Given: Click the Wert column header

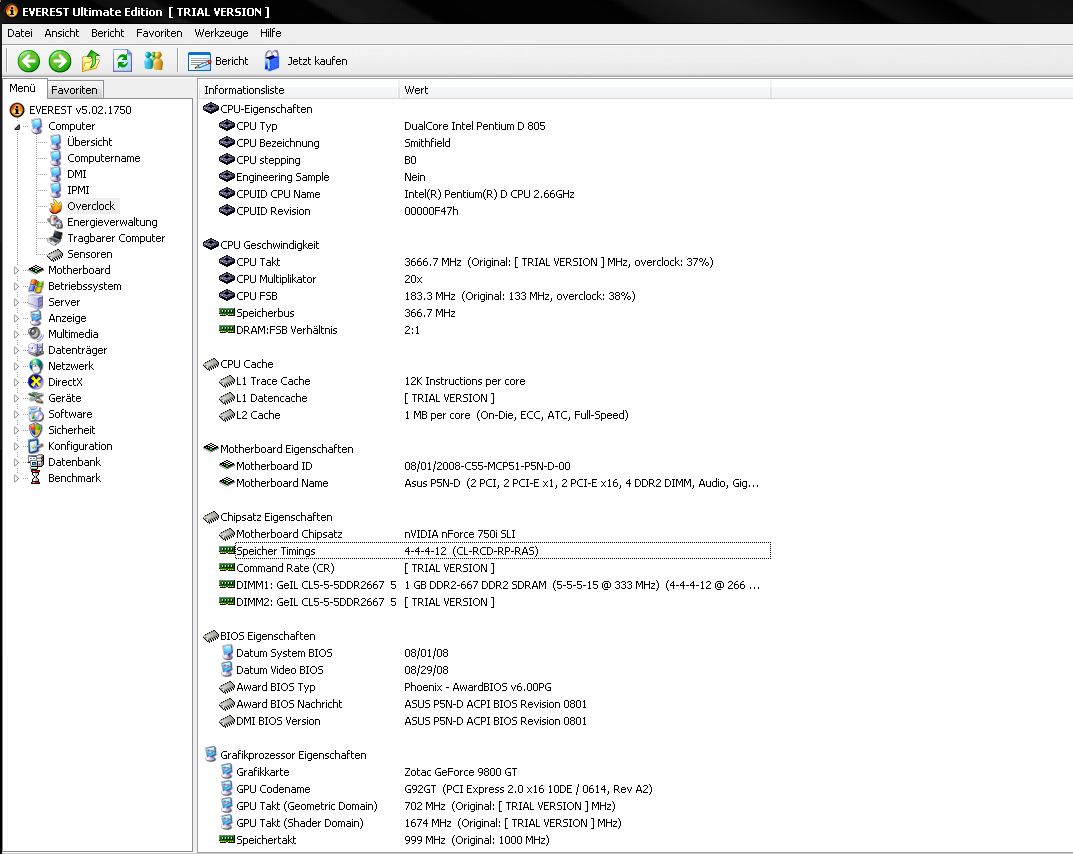Looking at the screenshot, I should pos(584,90).
